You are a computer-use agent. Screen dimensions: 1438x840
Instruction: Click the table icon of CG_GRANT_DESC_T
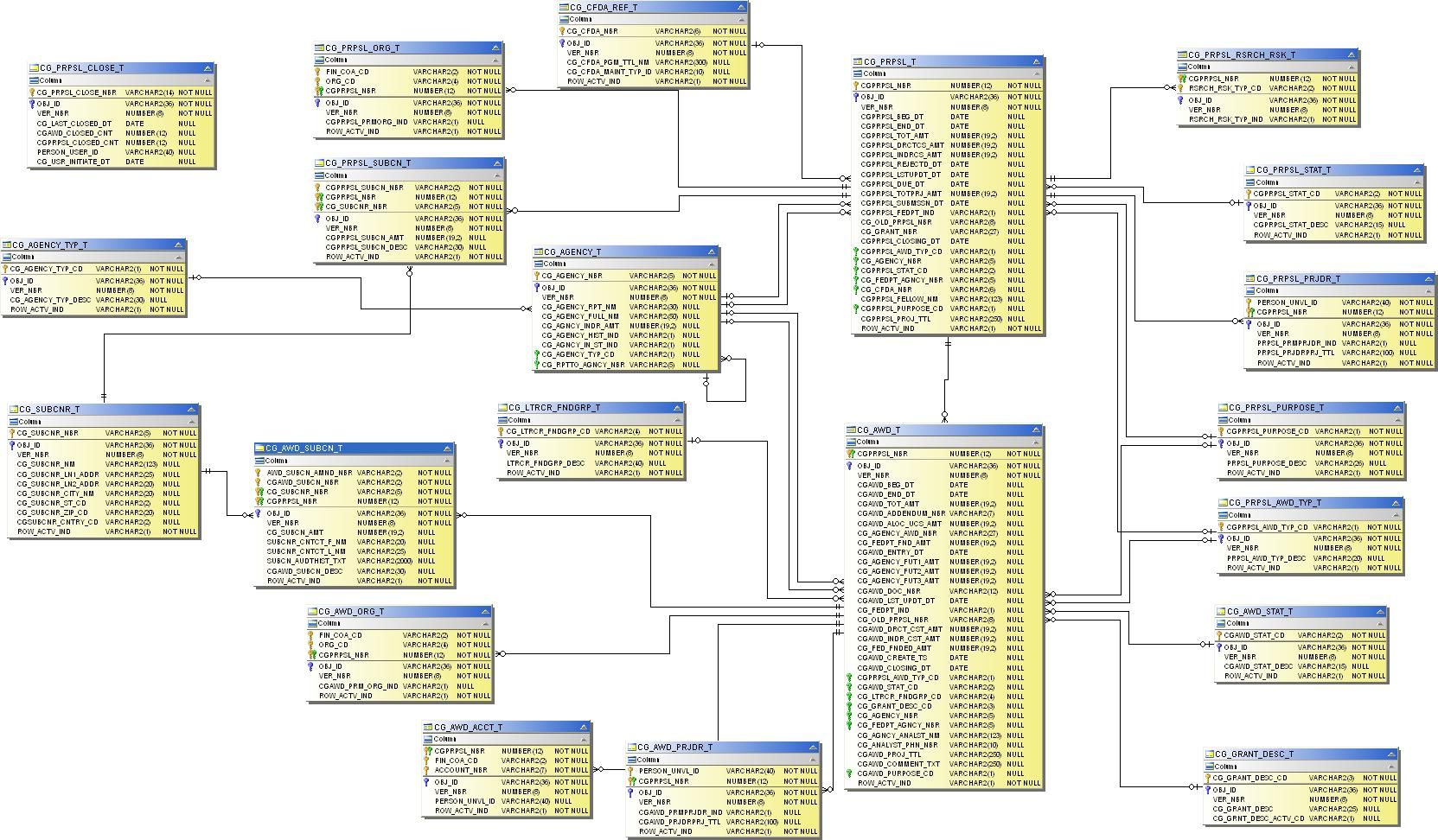tap(1210, 754)
